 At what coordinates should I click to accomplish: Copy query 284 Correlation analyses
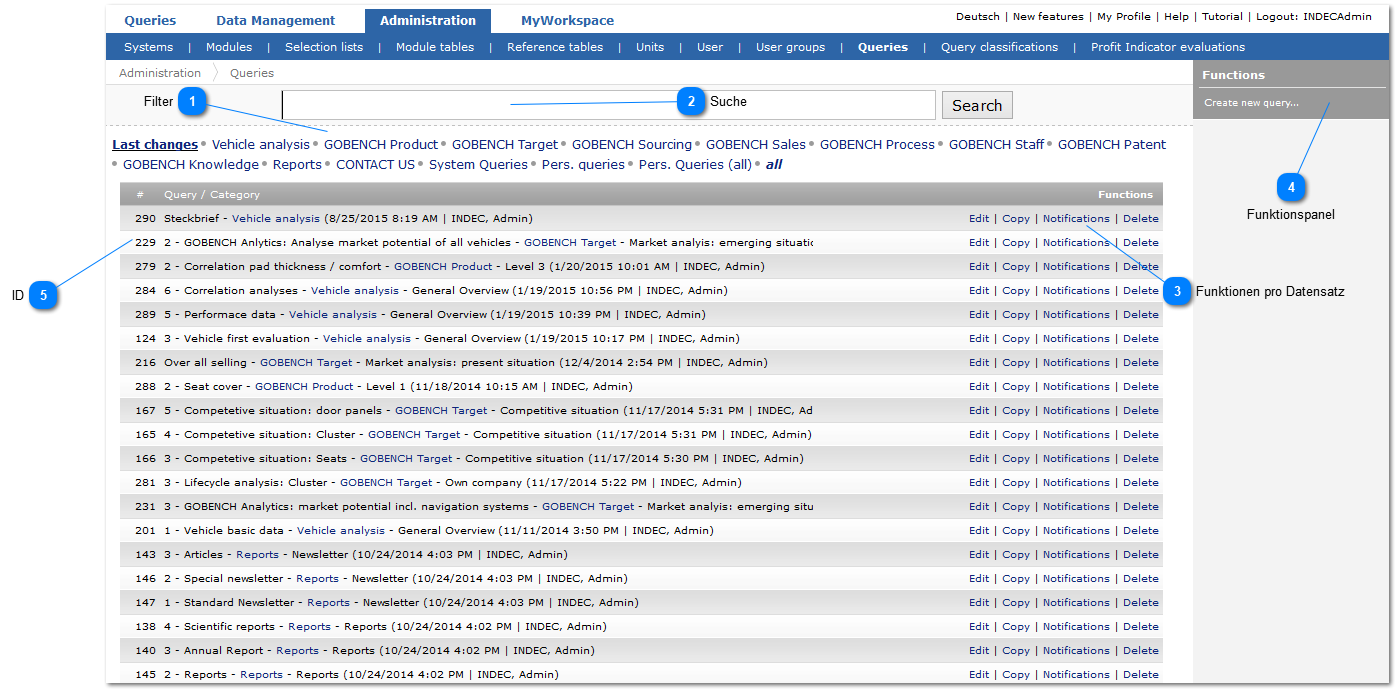1016,291
